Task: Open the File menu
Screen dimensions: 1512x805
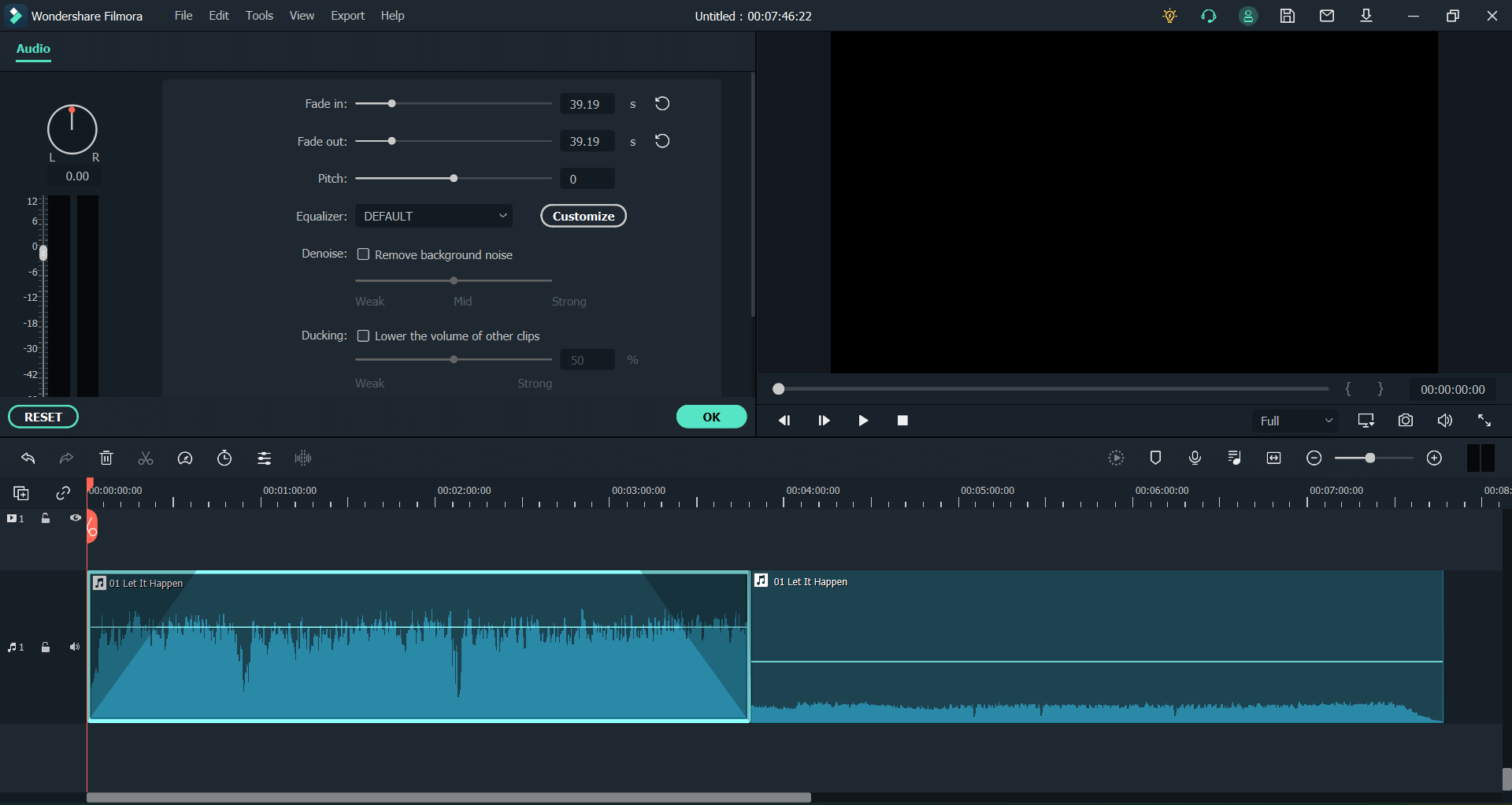Action: [x=183, y=16]
